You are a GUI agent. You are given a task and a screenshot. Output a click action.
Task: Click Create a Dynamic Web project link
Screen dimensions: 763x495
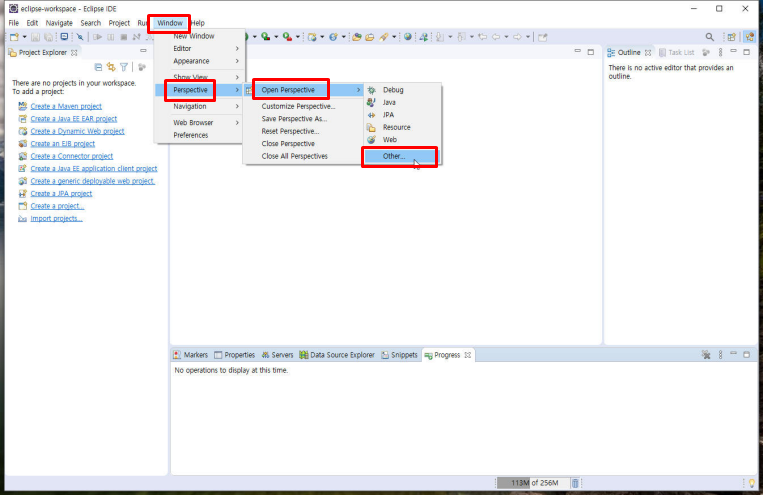coord(77,131)
